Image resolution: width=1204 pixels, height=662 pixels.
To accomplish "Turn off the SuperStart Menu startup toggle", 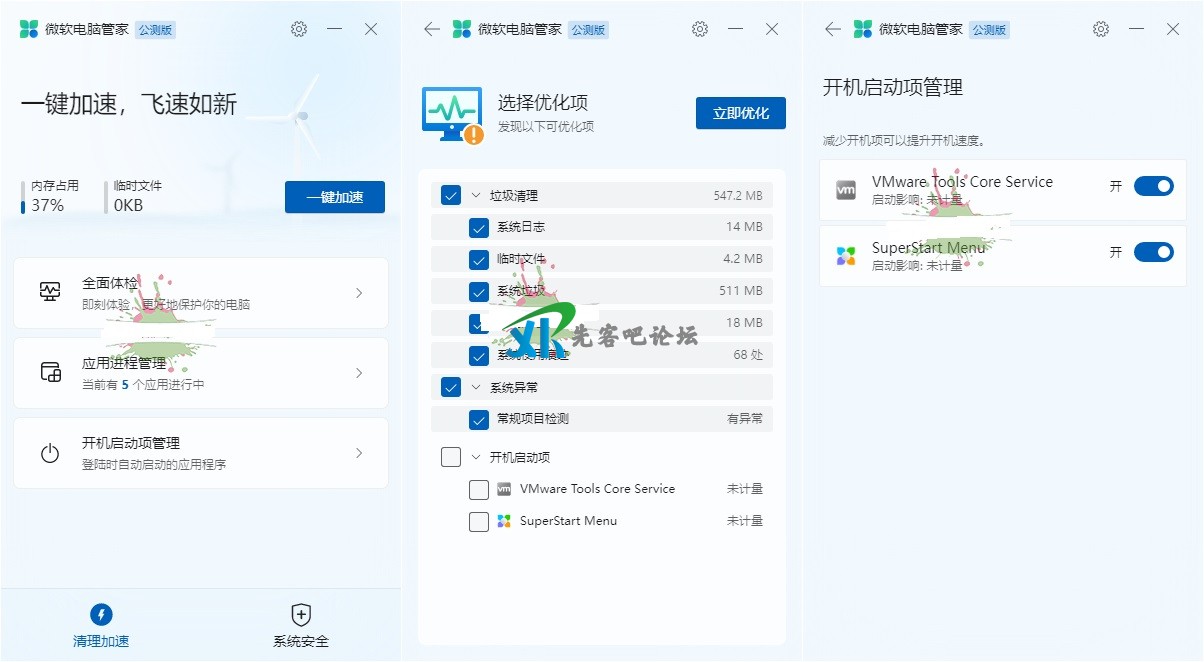I will (x=1153, y=252).
